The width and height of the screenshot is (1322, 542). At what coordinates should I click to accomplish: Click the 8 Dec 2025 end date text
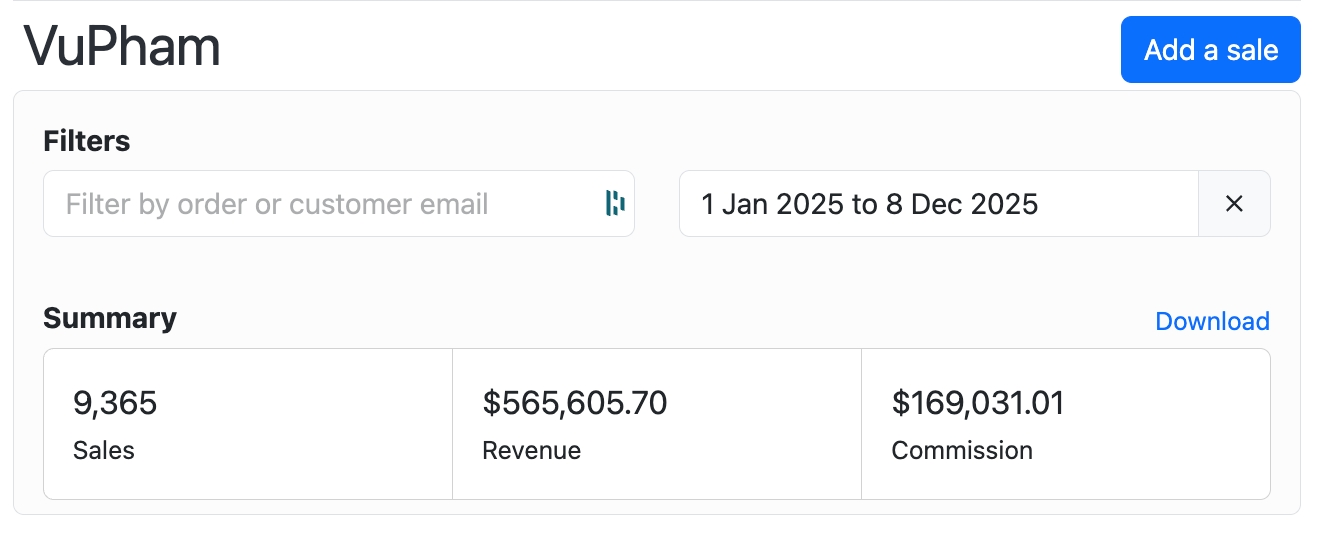click(961, 204)
